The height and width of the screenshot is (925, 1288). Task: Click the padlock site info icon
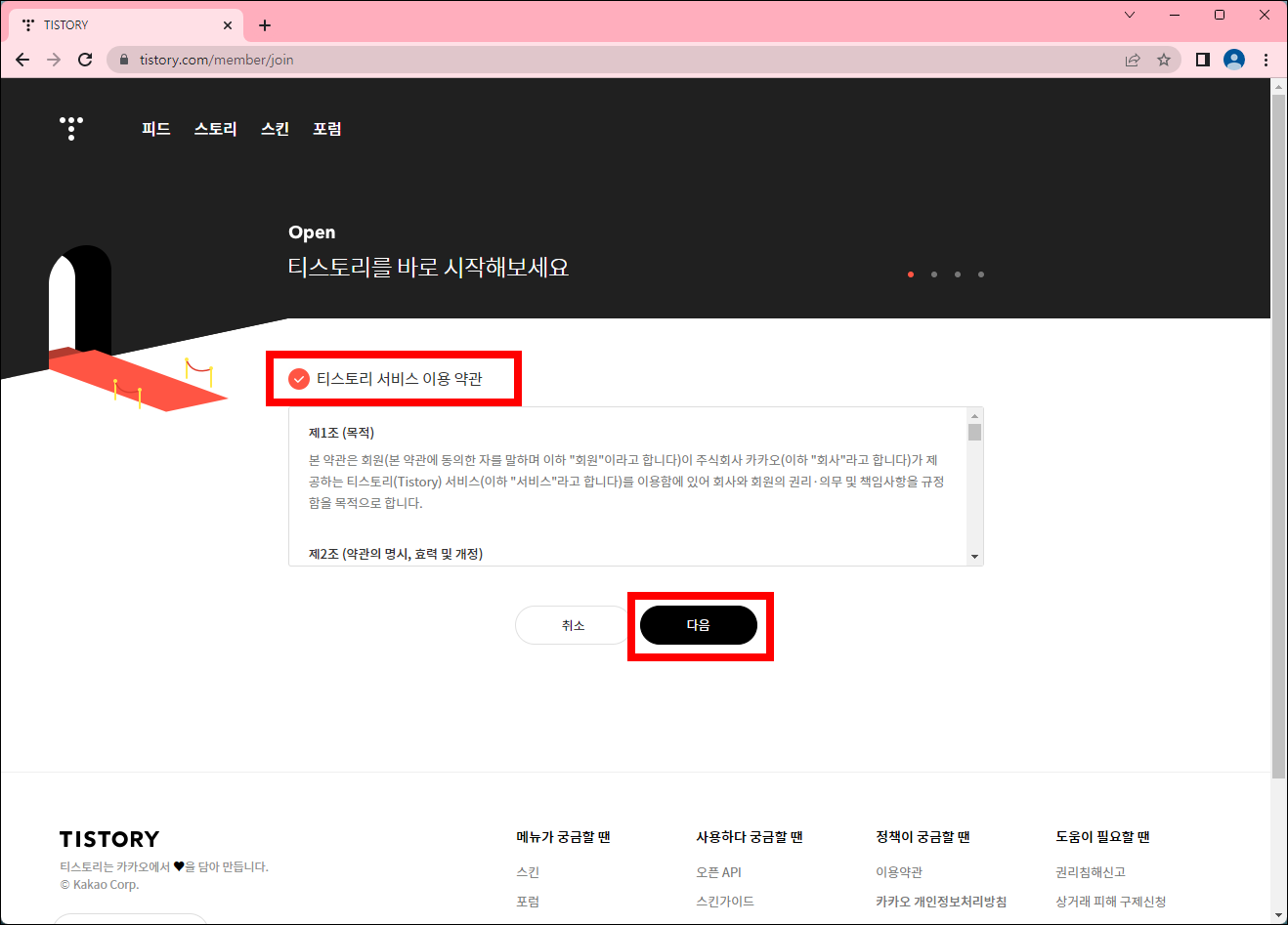(123, 60)
